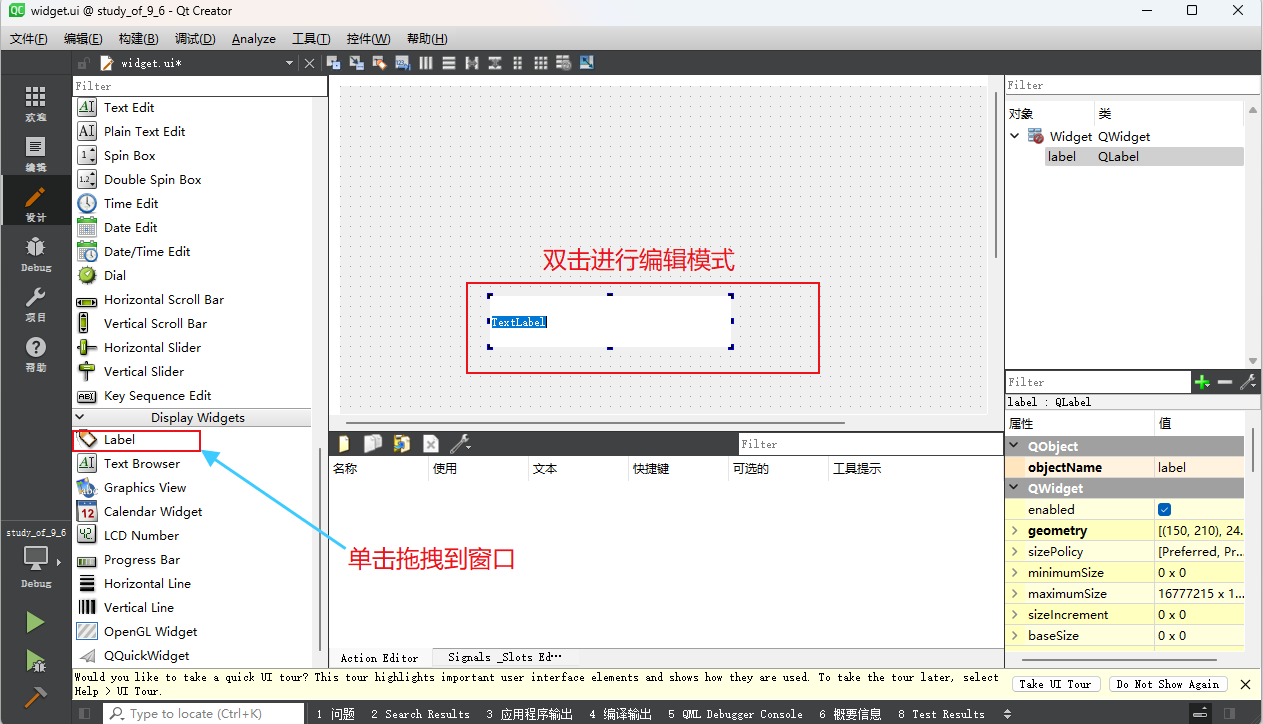Open the 编译输出 output pane
1263x724 pixels.
(x=620, y=714)
